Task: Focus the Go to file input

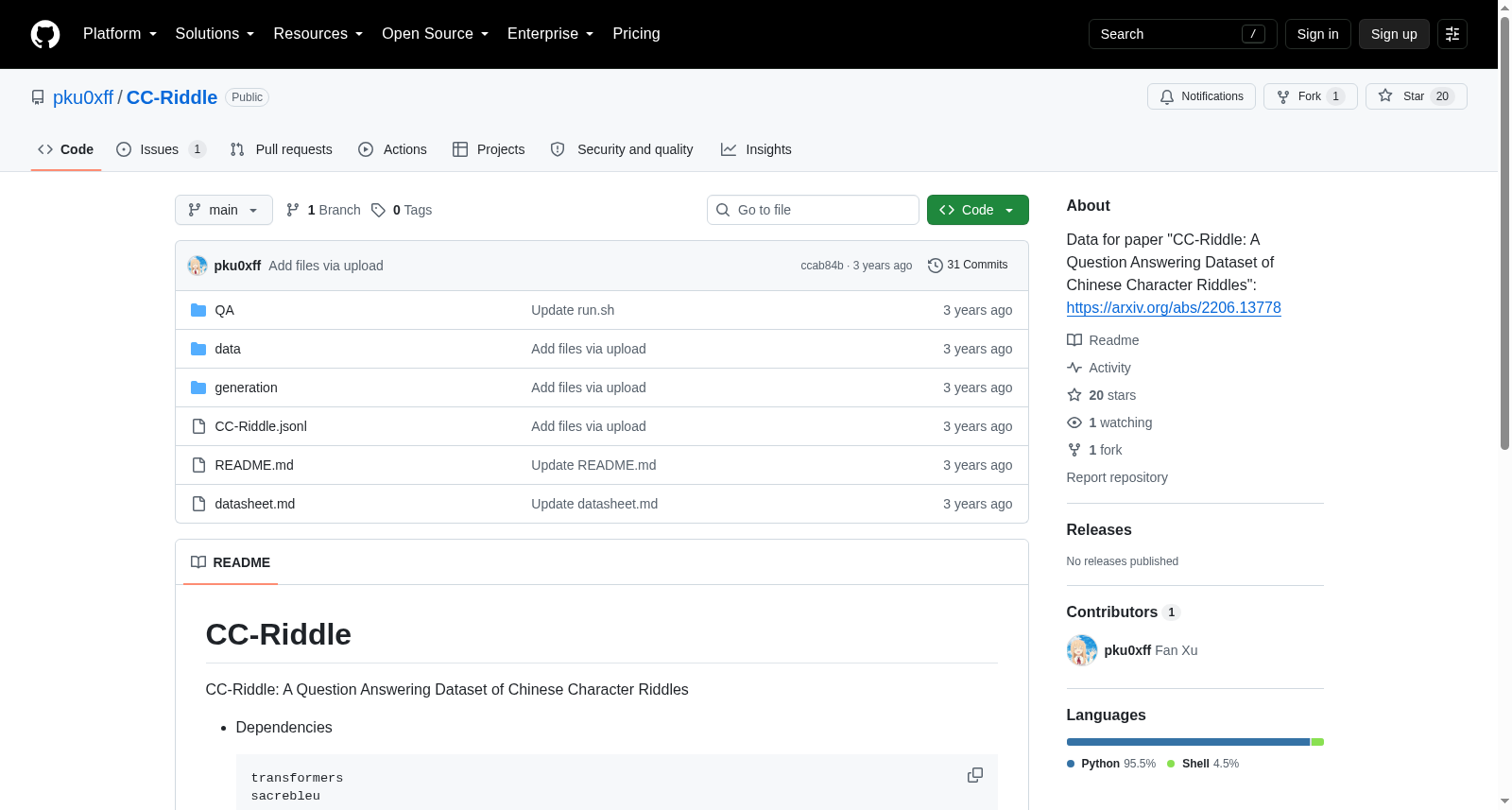Action: pyautogui.click(x=813, y=210)
